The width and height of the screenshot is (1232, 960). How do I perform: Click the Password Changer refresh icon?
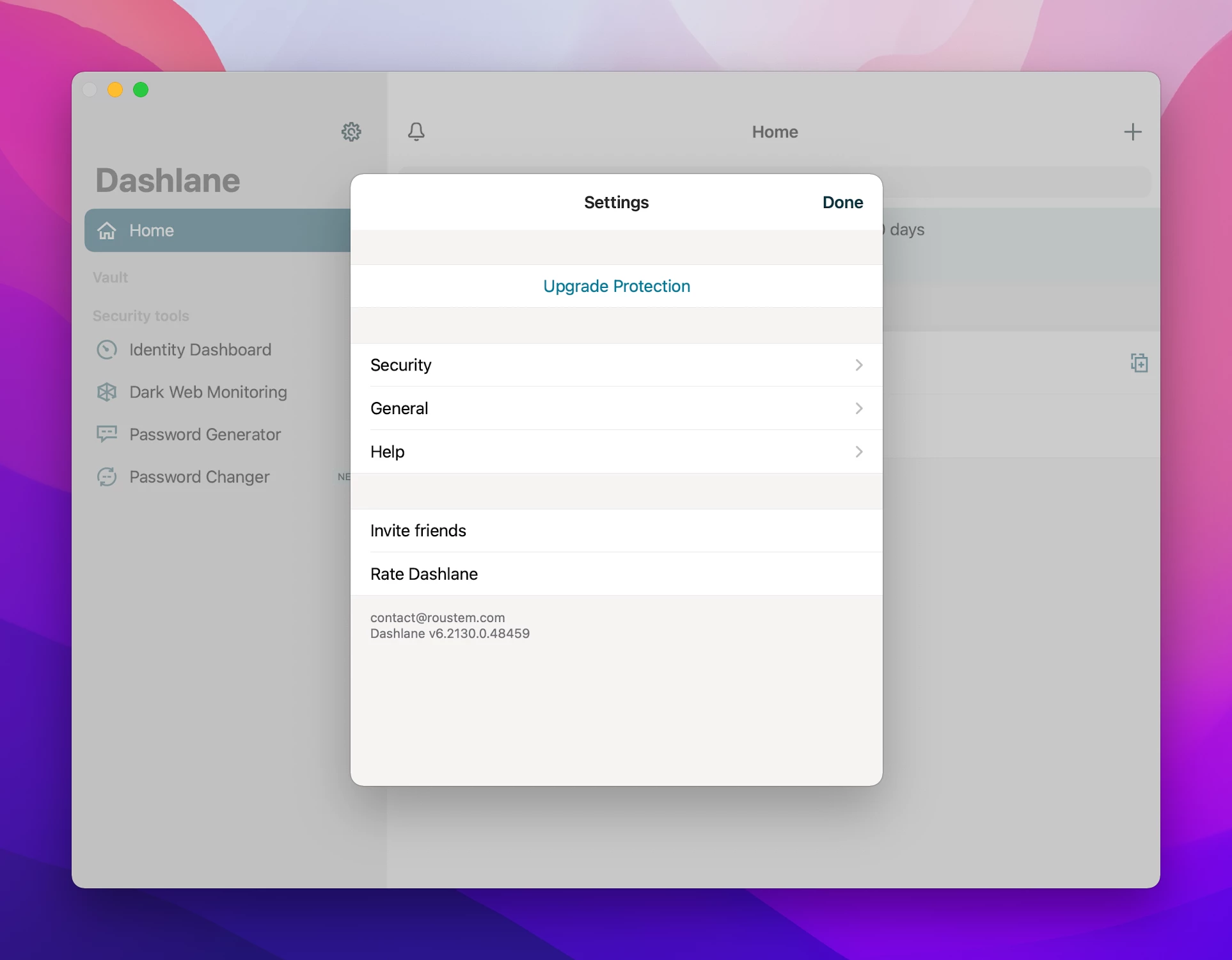coord(107,477)
